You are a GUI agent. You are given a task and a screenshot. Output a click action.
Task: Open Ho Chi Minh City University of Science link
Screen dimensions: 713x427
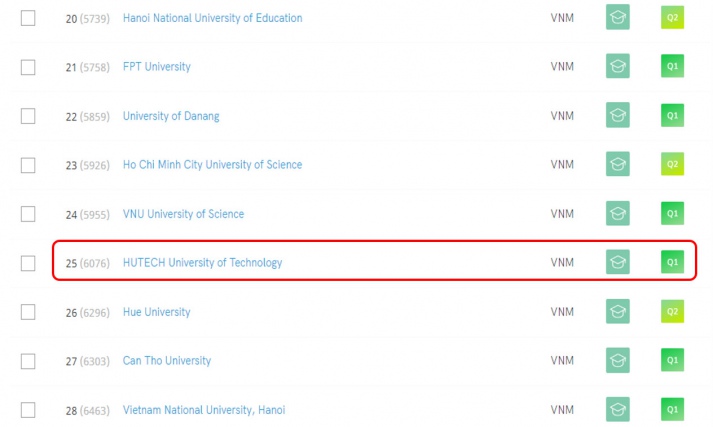pos(212,165)
